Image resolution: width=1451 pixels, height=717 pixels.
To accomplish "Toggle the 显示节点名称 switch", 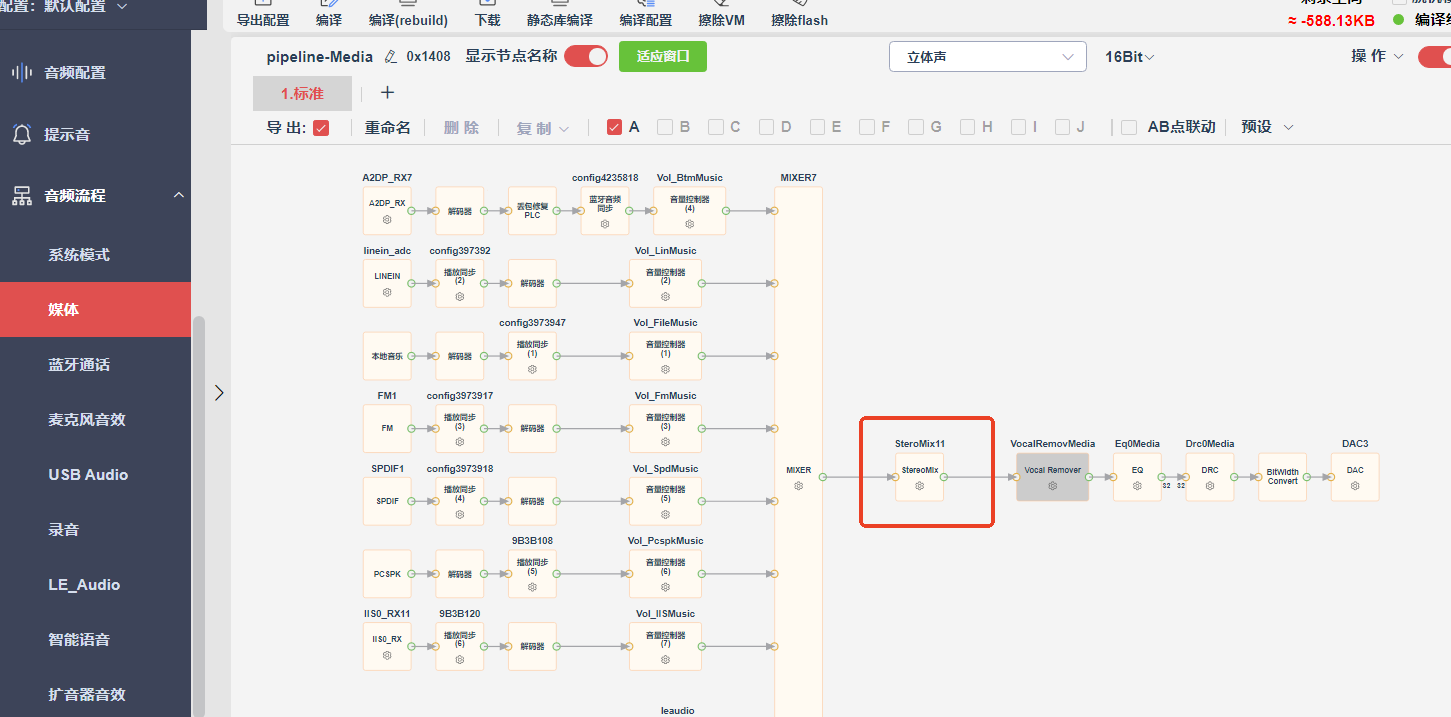I will pyautogui.click(x=586, y=56).
